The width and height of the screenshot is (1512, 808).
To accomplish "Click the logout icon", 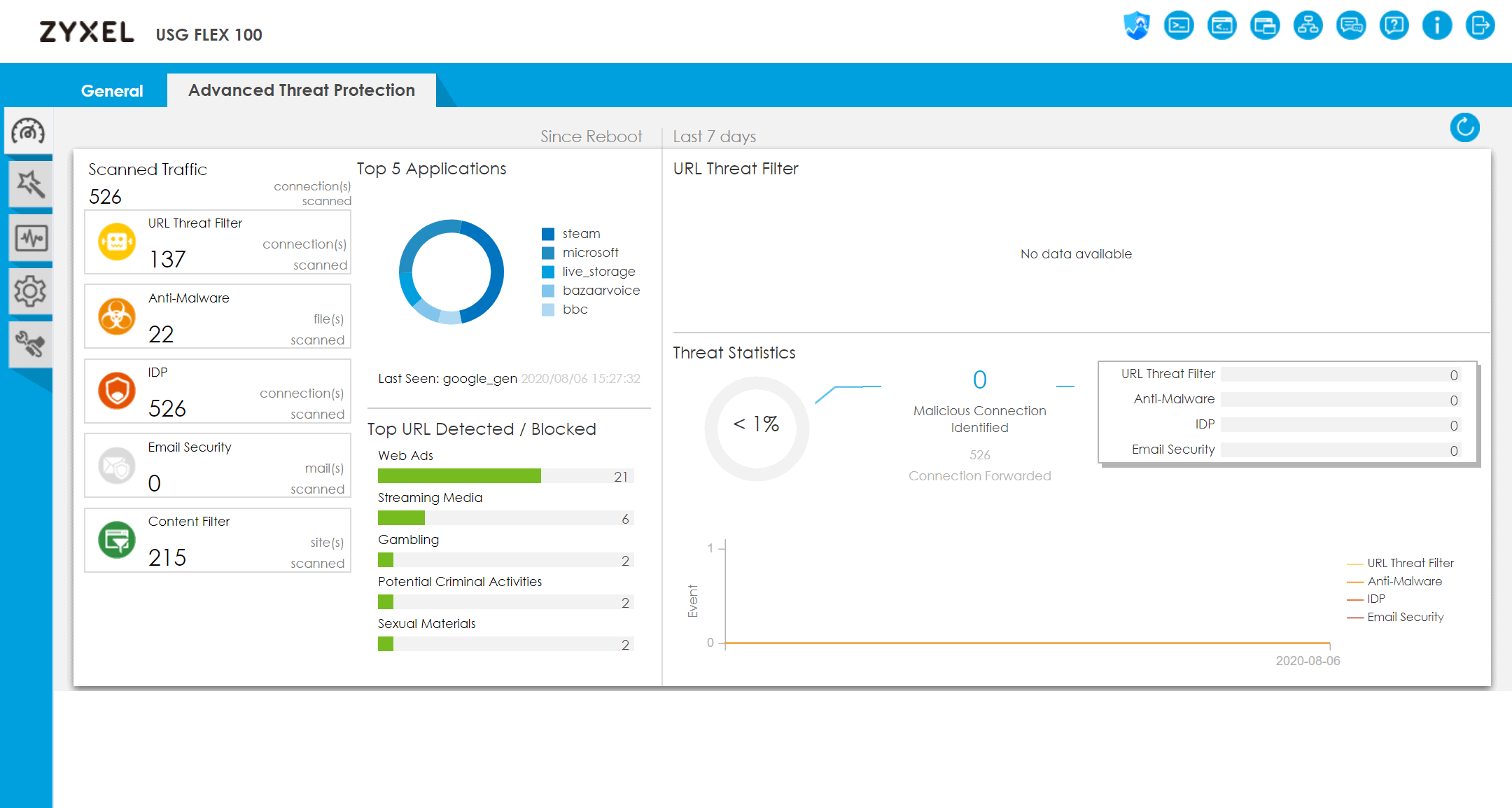I will point(1480,27).
